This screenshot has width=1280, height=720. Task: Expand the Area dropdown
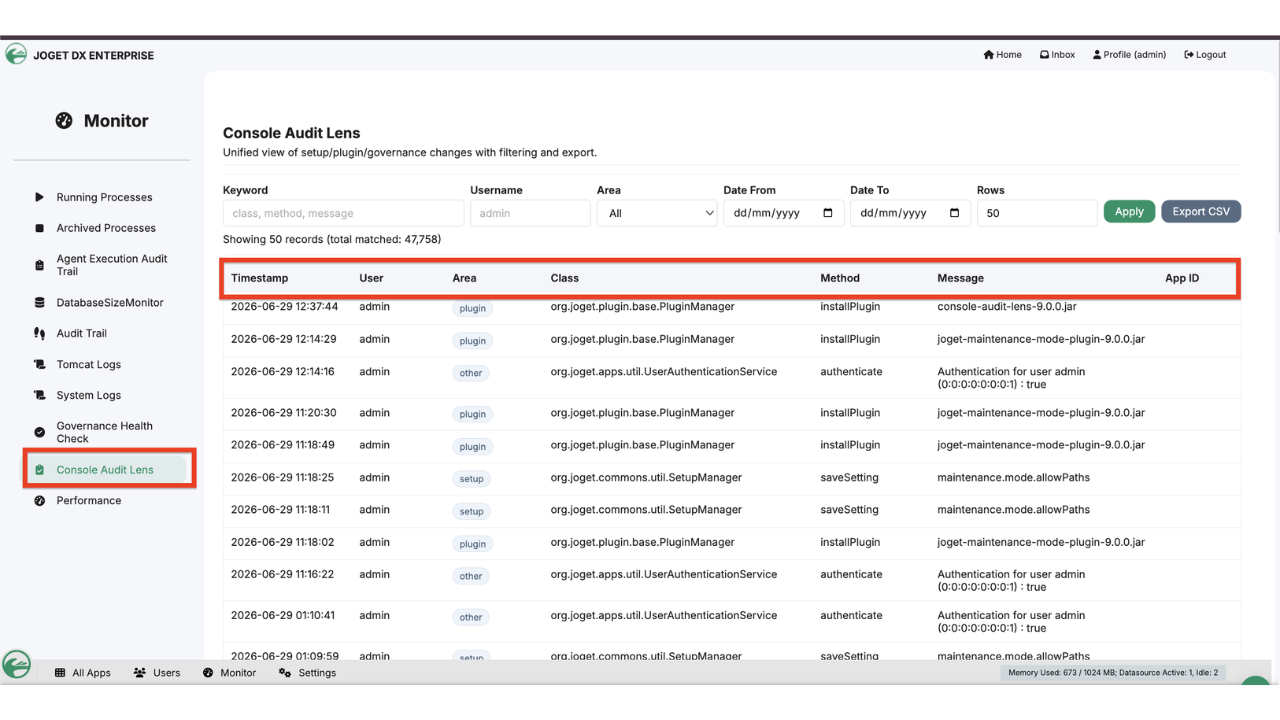[x=657, y=213]
